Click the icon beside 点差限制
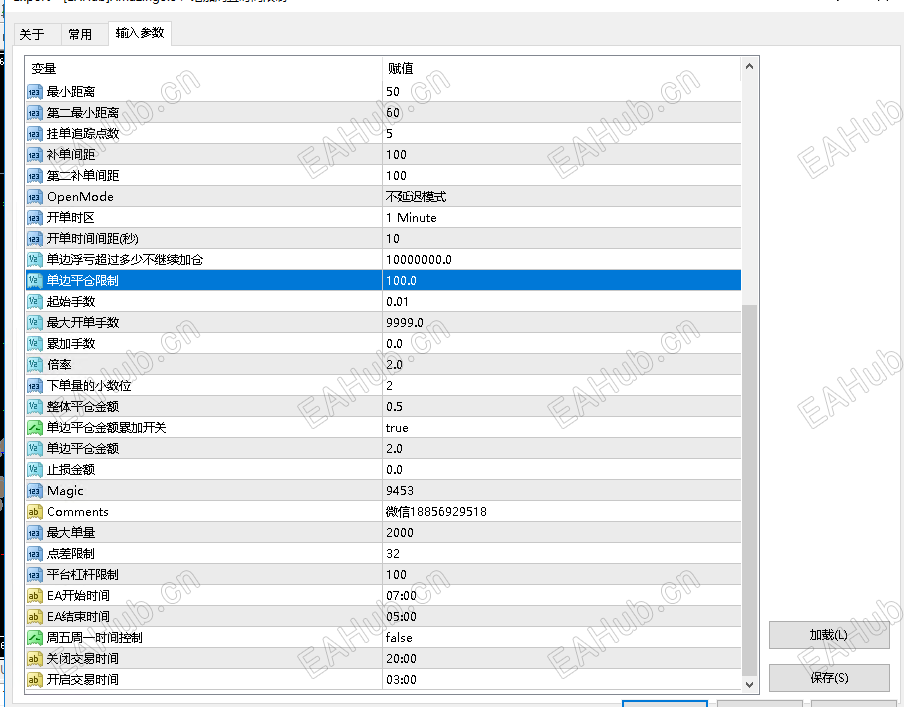Screen dimensions: 904x707 [x=35, y=554]
